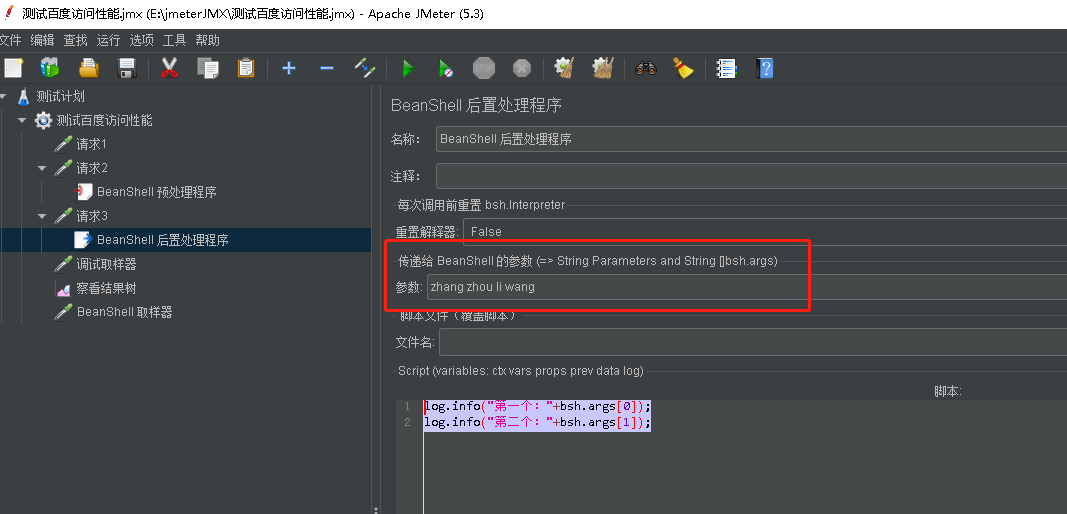
Task: Click the Copy icon in toolbar
Action: pos(208,68)
